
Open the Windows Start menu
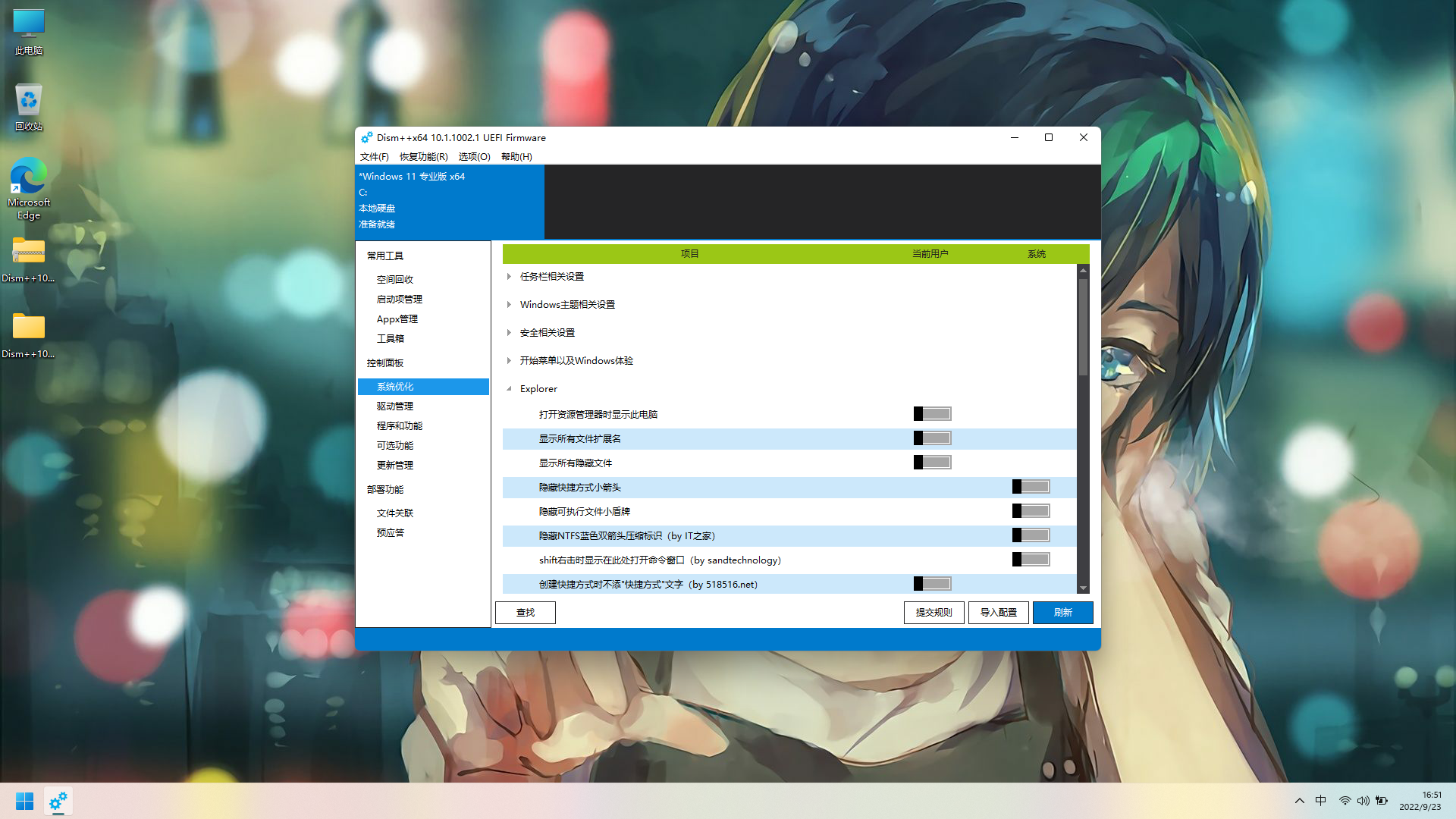24,801
